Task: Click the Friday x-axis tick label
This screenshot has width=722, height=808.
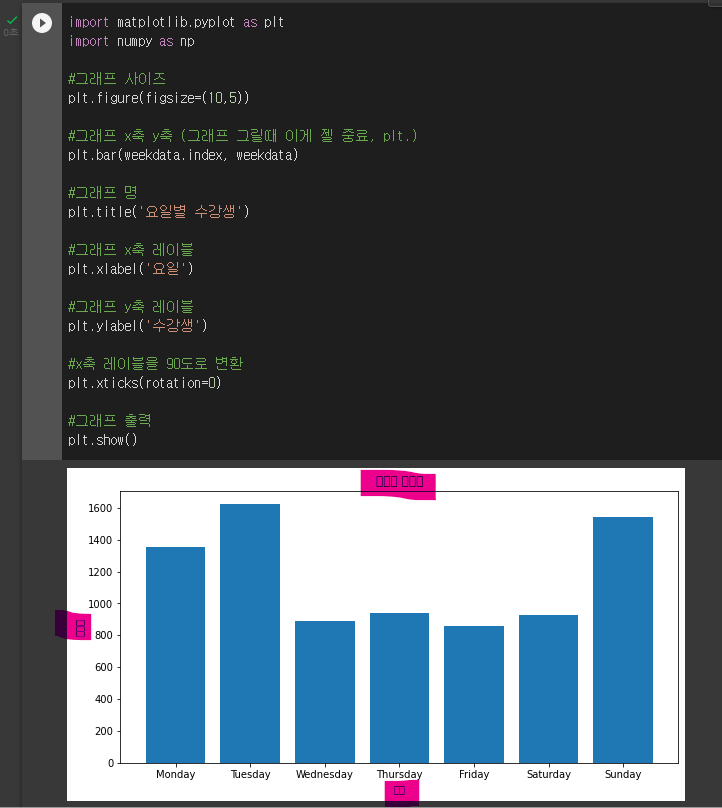Action: click(x=474, y=774)
